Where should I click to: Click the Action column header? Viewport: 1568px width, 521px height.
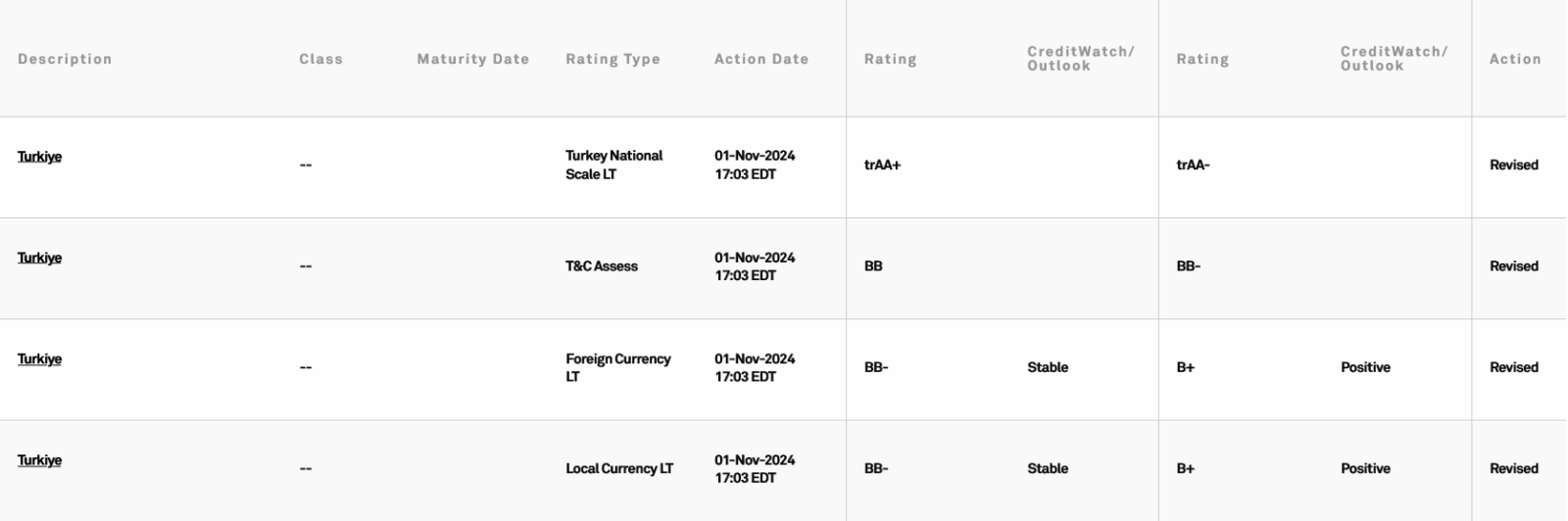point(1514,59)
